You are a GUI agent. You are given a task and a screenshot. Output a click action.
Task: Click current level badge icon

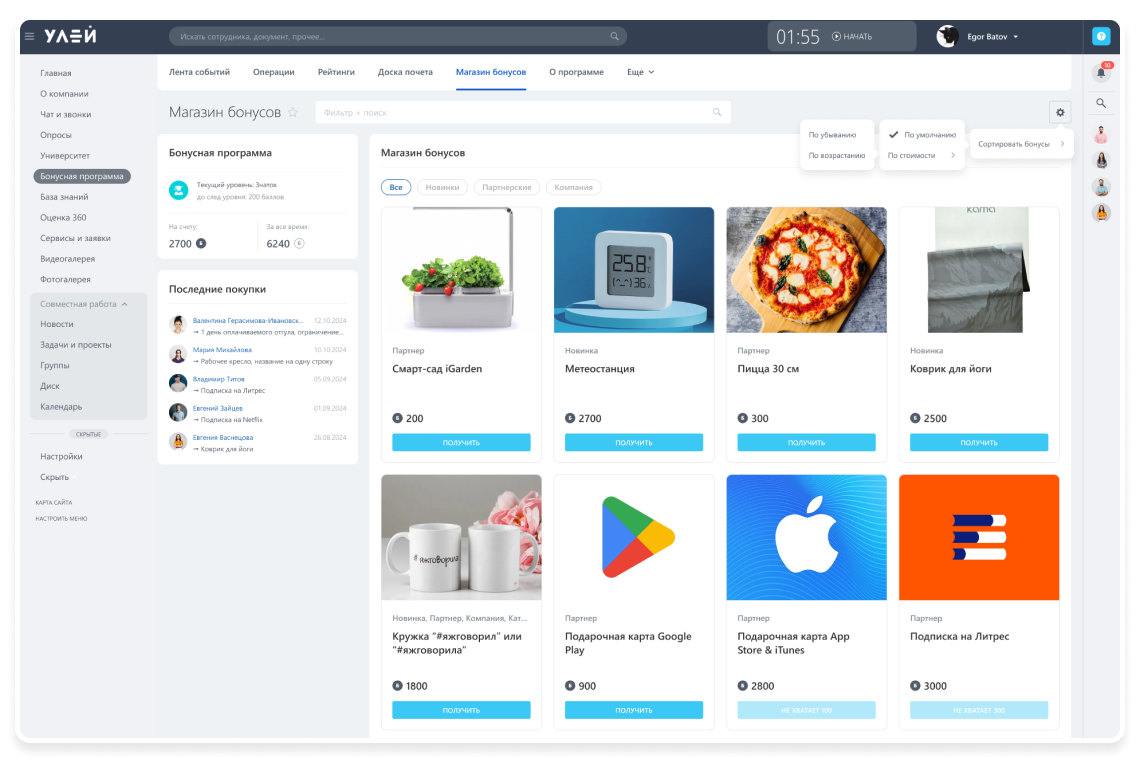[x=178, y=190]
